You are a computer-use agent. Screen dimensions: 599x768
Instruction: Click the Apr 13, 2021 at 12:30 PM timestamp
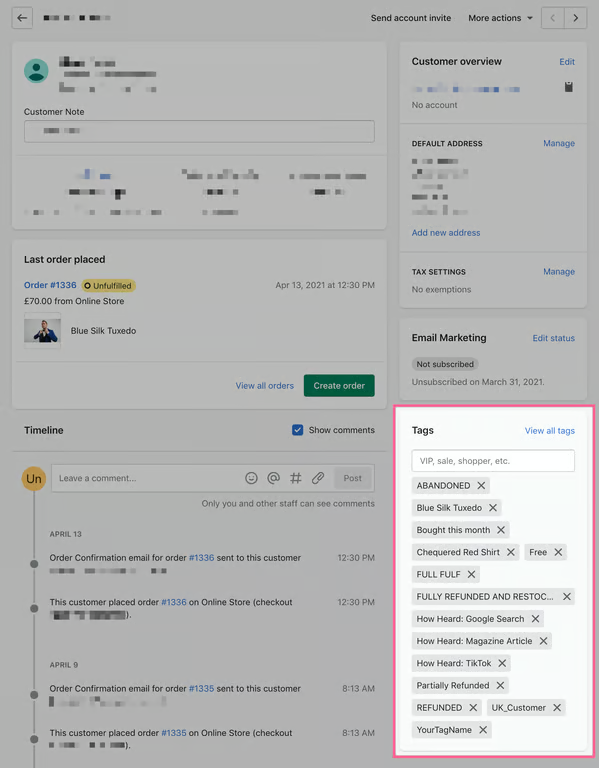325,285
